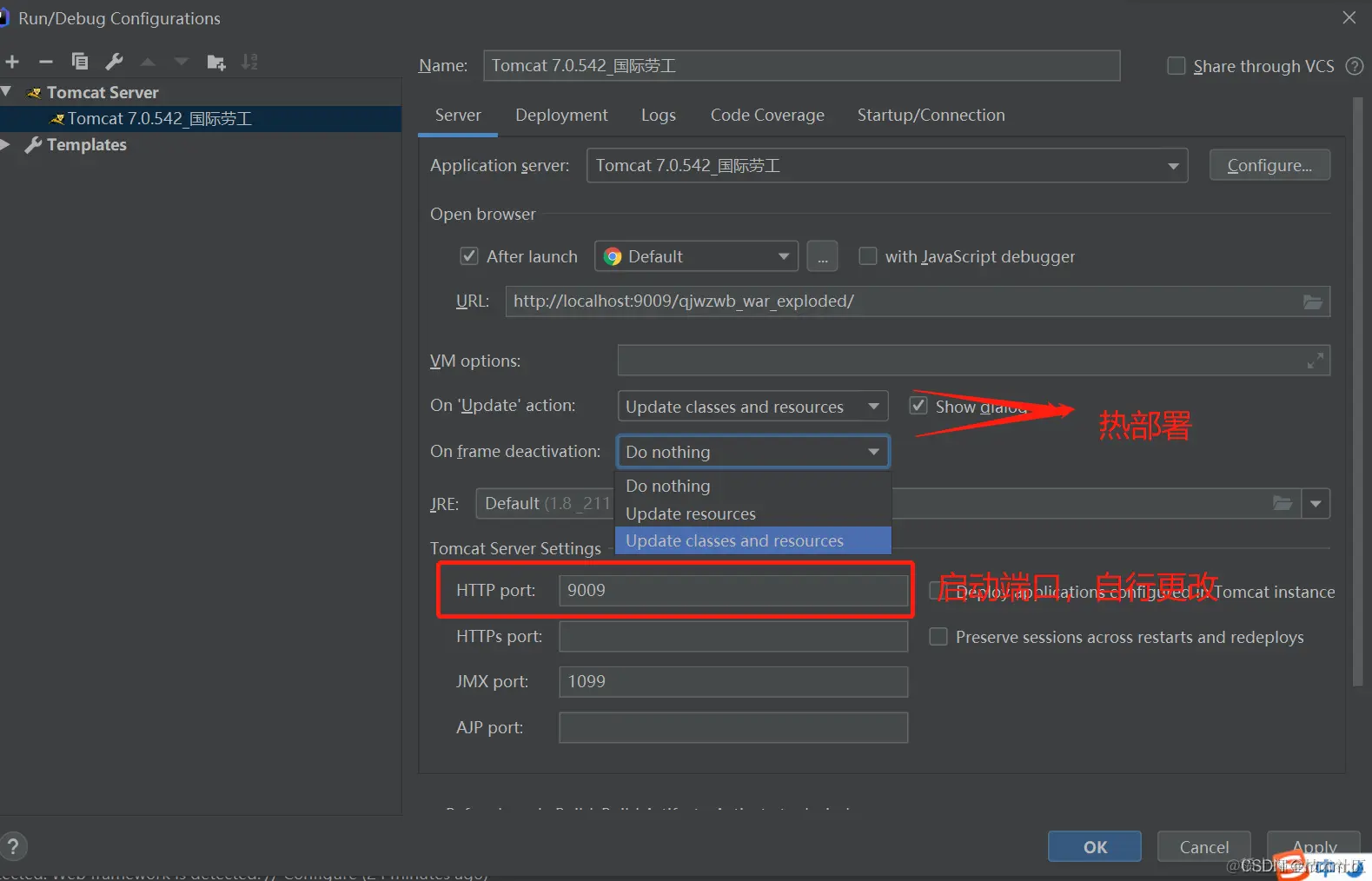Open browser options ellipsis button

point(822,256)
